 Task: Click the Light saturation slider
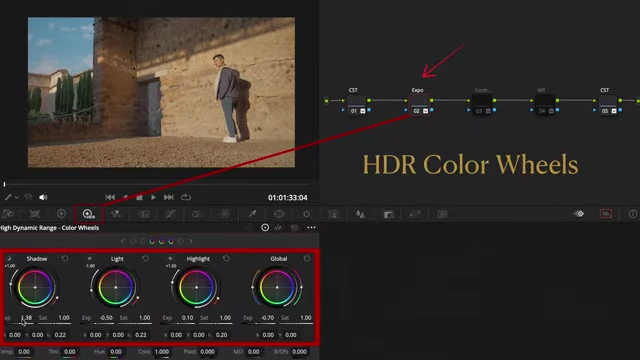coord(135,323)
